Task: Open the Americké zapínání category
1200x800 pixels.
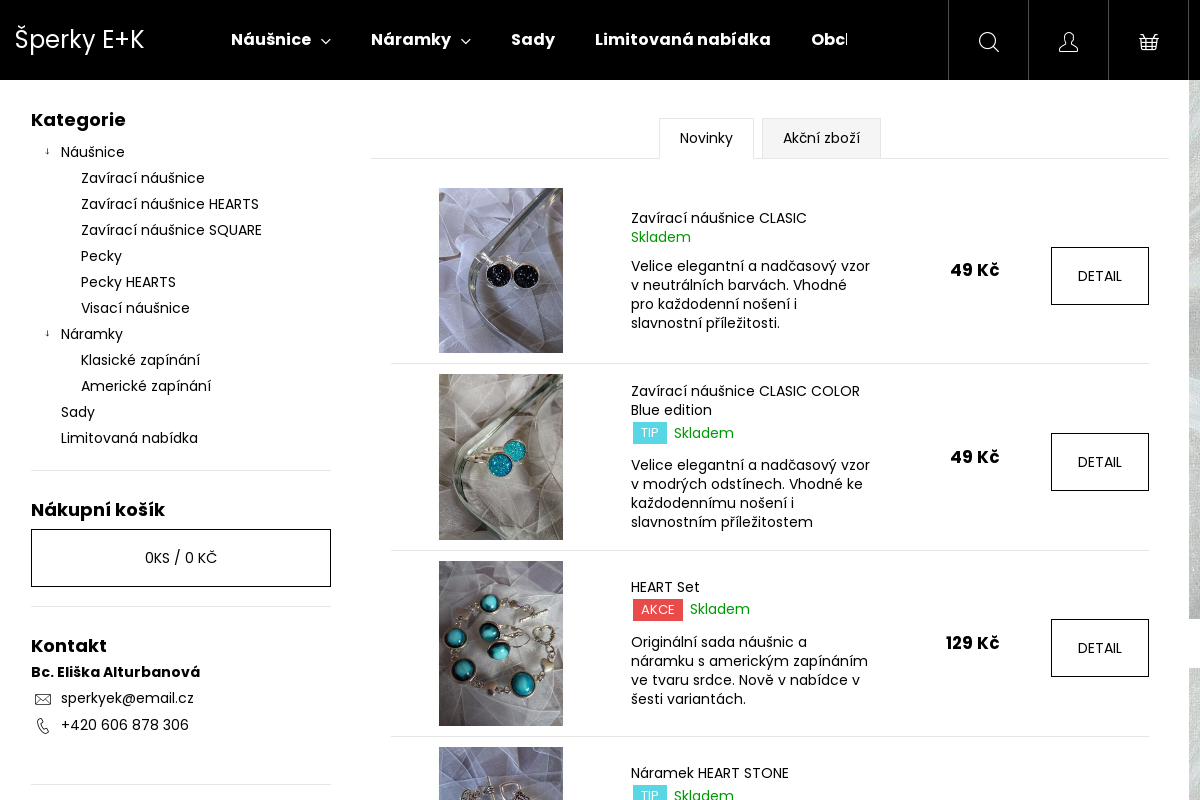Action: click(146, 386)
